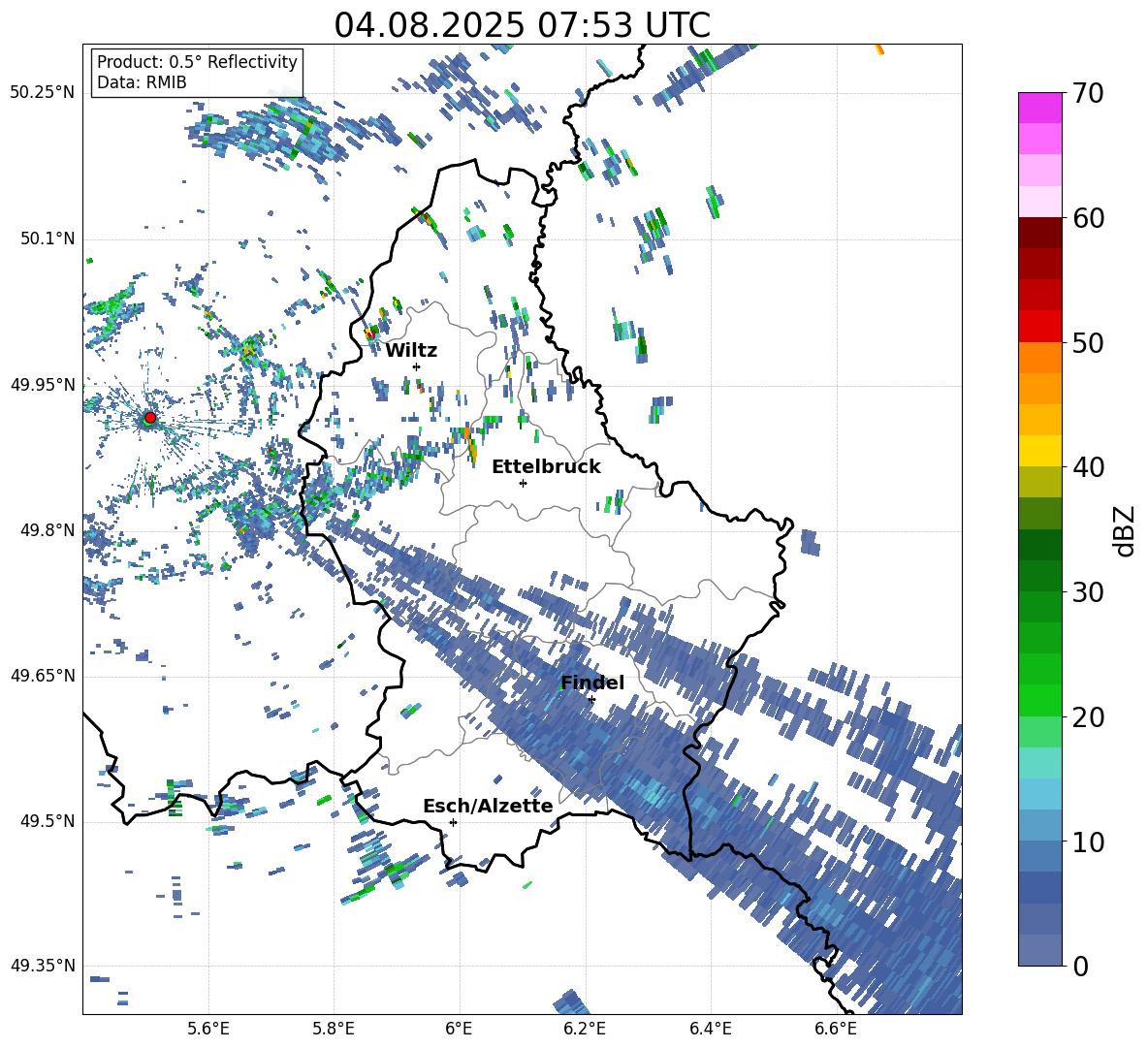This screenshot has width=1148, height=1048.
Task: Click the Data: RMIB text
Action: [x=142, y=82]
